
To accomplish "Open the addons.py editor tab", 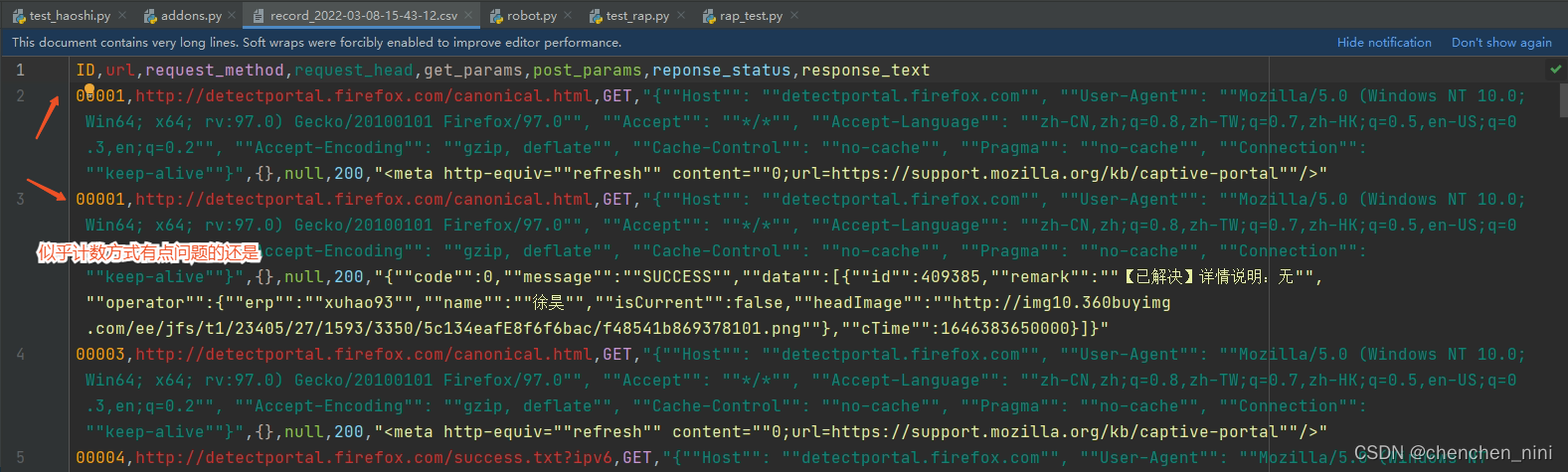I will [x=191, y=16].
